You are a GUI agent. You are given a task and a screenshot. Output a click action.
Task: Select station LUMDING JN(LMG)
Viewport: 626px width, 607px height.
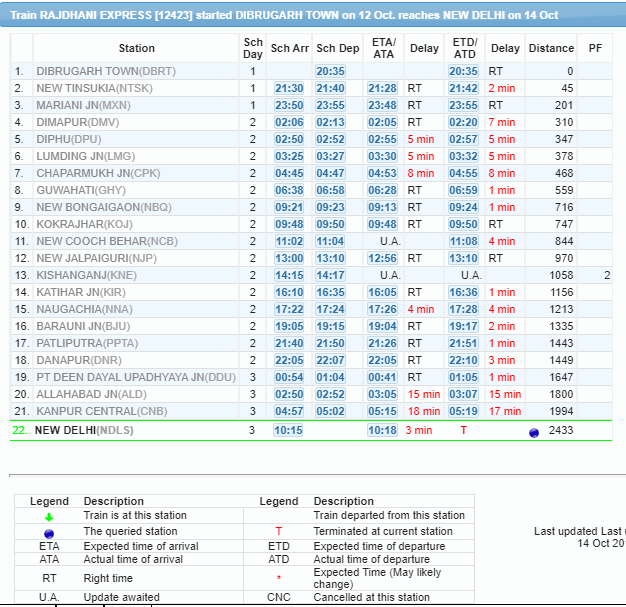click(86, 156)
